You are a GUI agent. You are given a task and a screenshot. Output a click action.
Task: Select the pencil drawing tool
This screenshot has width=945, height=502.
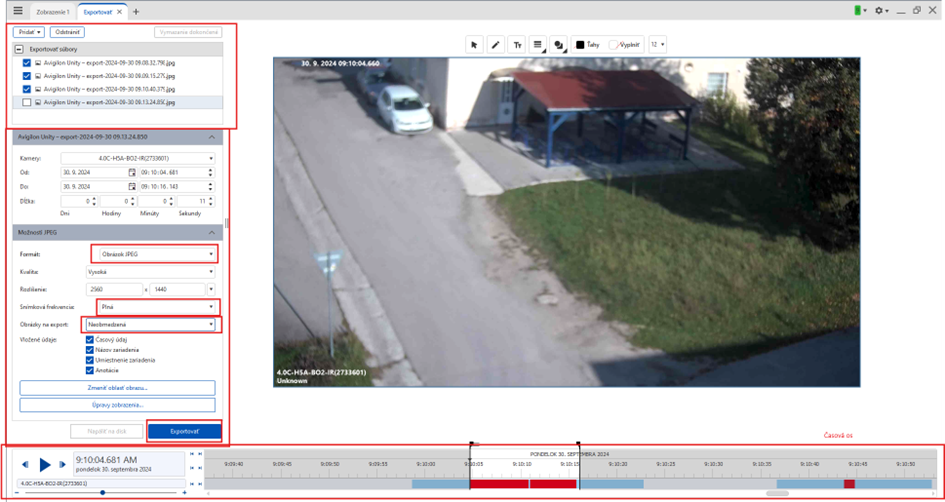click(x=497, y=45)
